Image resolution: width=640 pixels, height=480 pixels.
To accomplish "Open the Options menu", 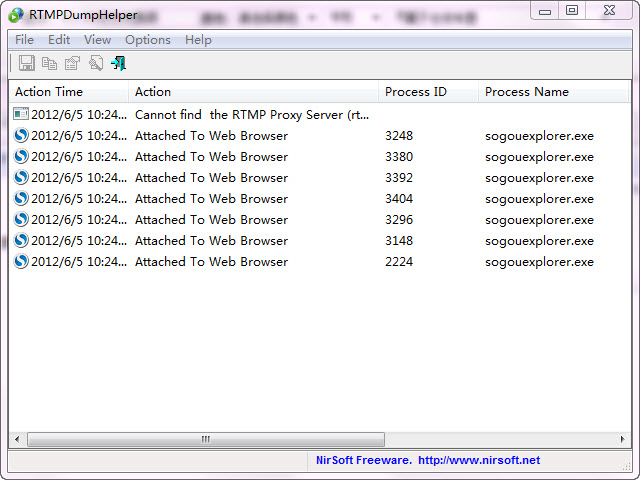I will 148,40.
